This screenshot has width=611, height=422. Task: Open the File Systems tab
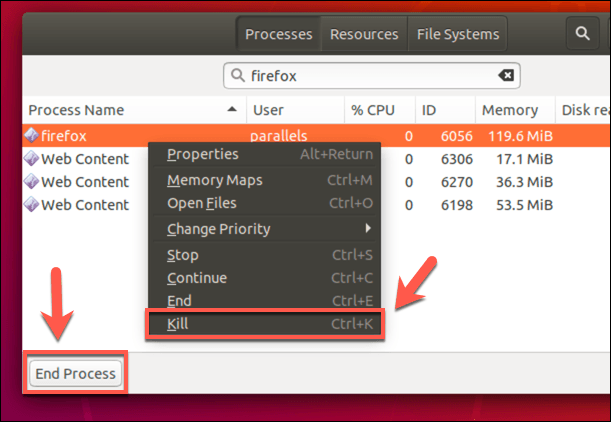click(x=456, y=34)
